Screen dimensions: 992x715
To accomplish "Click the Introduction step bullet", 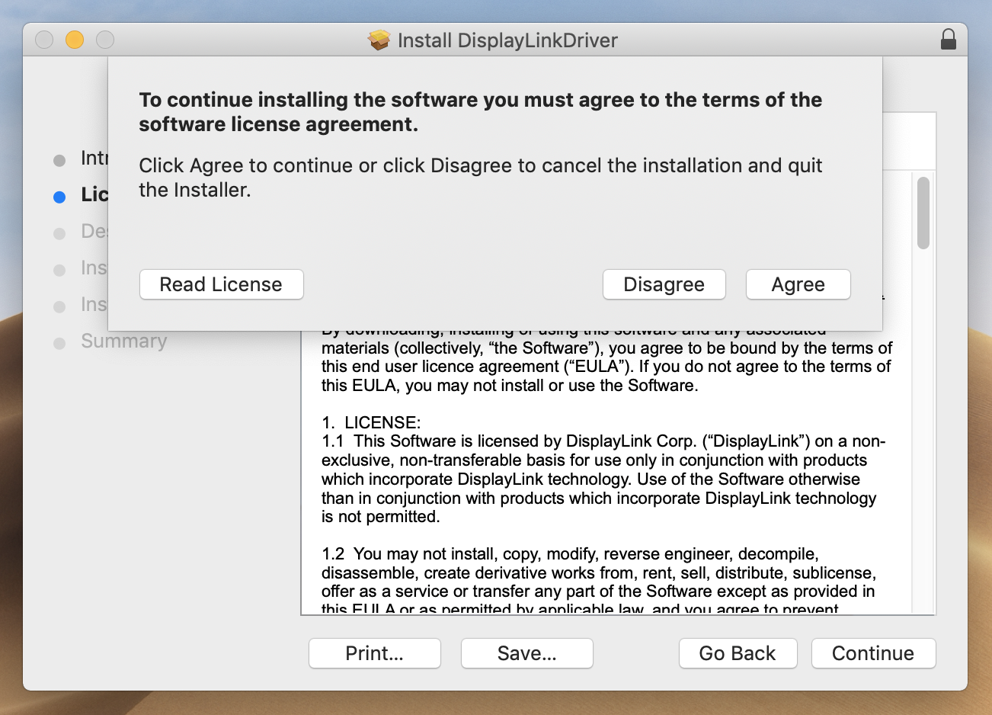I will (59, 161).
